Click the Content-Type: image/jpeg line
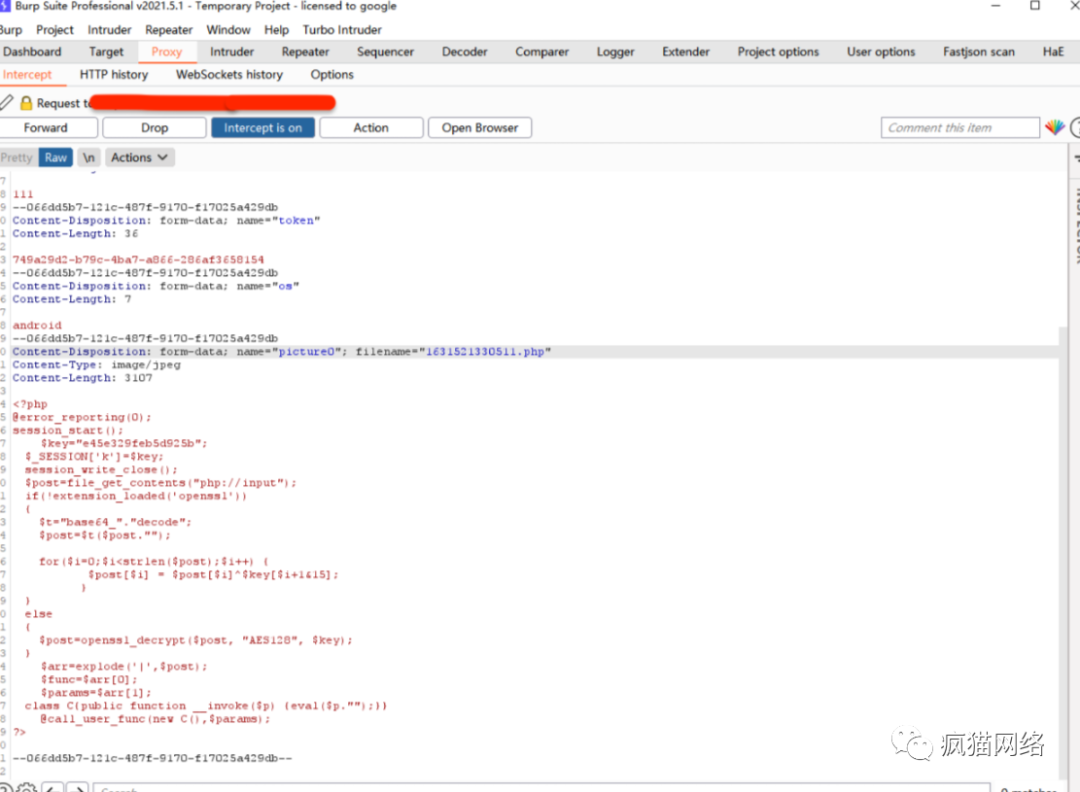Screen dimensions: 1080x792 click(96, 365)
